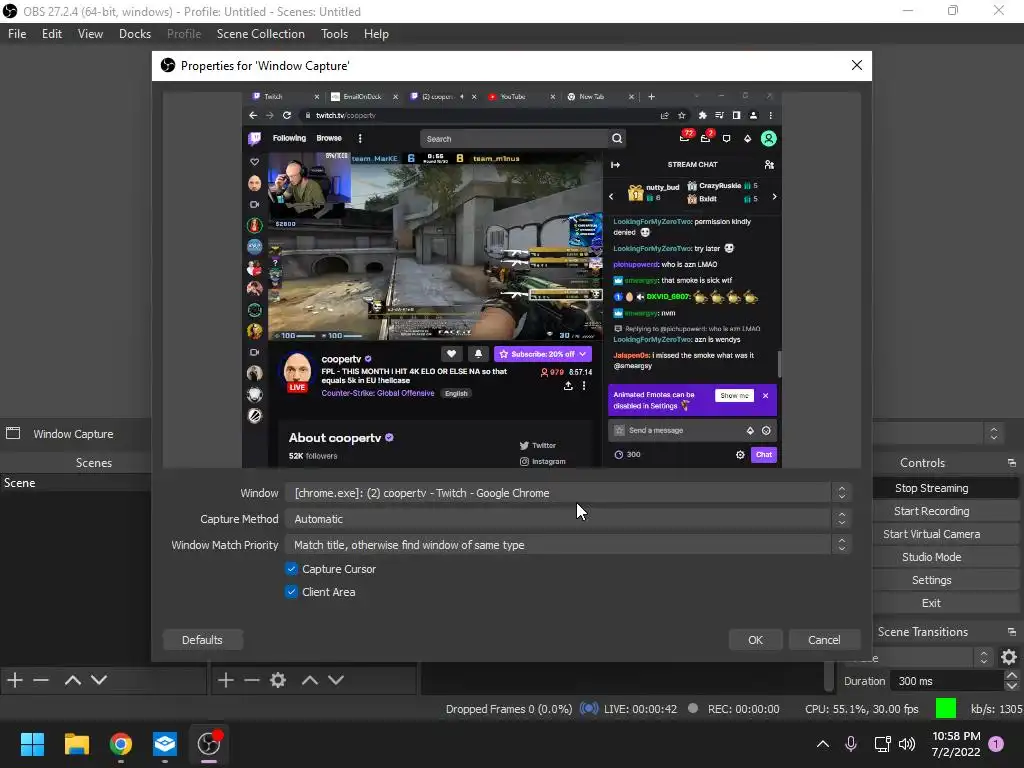Uncheck the Capture Cursor checkbox
This screenshot has height=768, width=1024.
coord(291,569)
